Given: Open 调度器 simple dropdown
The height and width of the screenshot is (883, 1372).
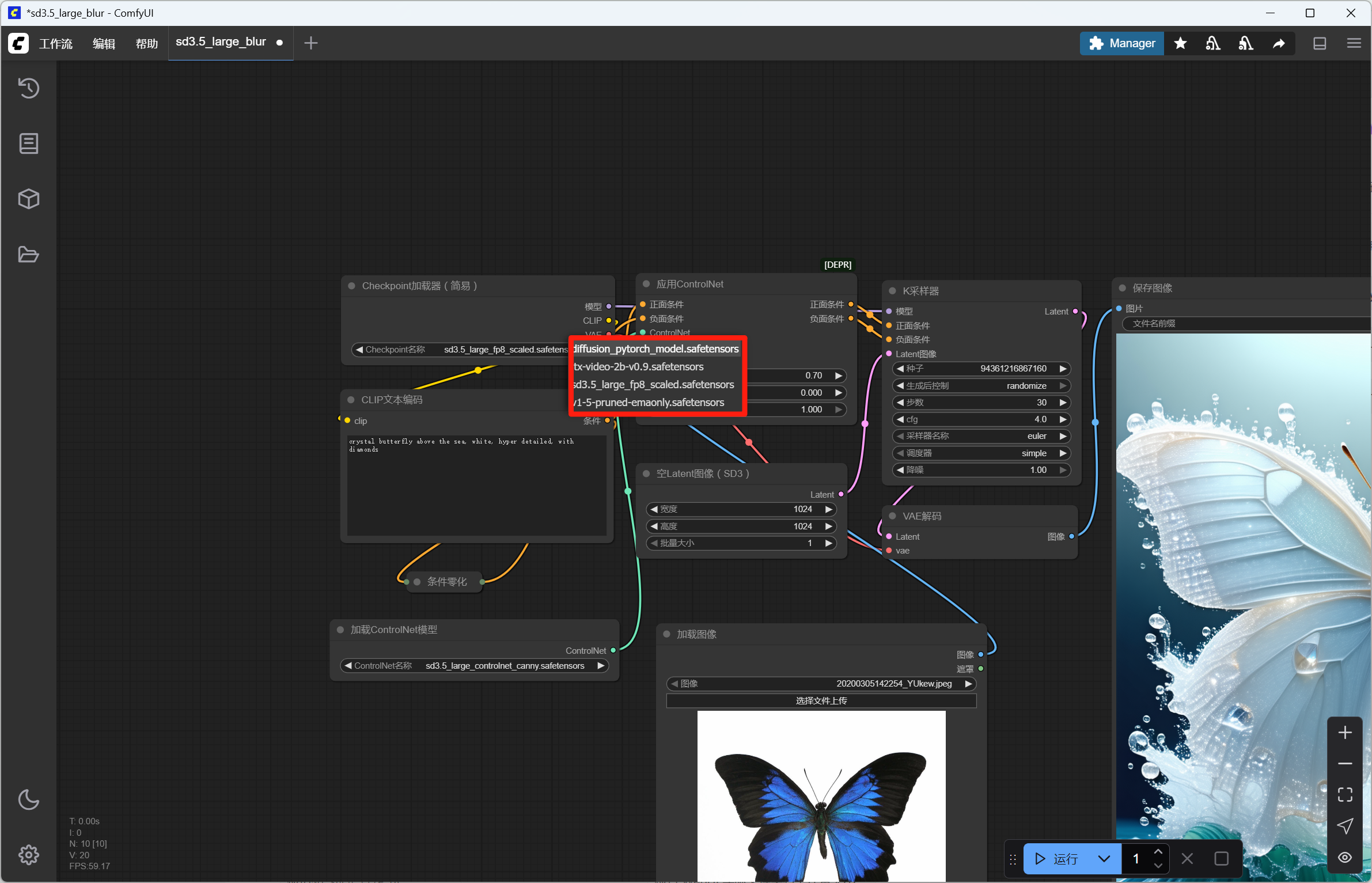Looking at the screenshot, I should [982, 453].
